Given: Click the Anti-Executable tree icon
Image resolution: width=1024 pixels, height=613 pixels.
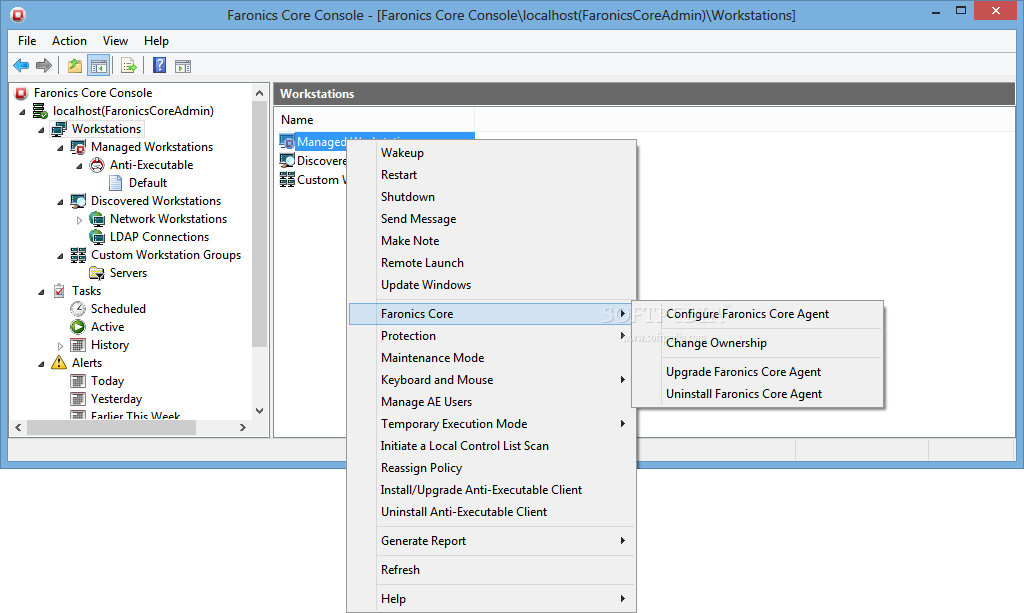Looking at the screenshot, I should (x=97, y=165).
